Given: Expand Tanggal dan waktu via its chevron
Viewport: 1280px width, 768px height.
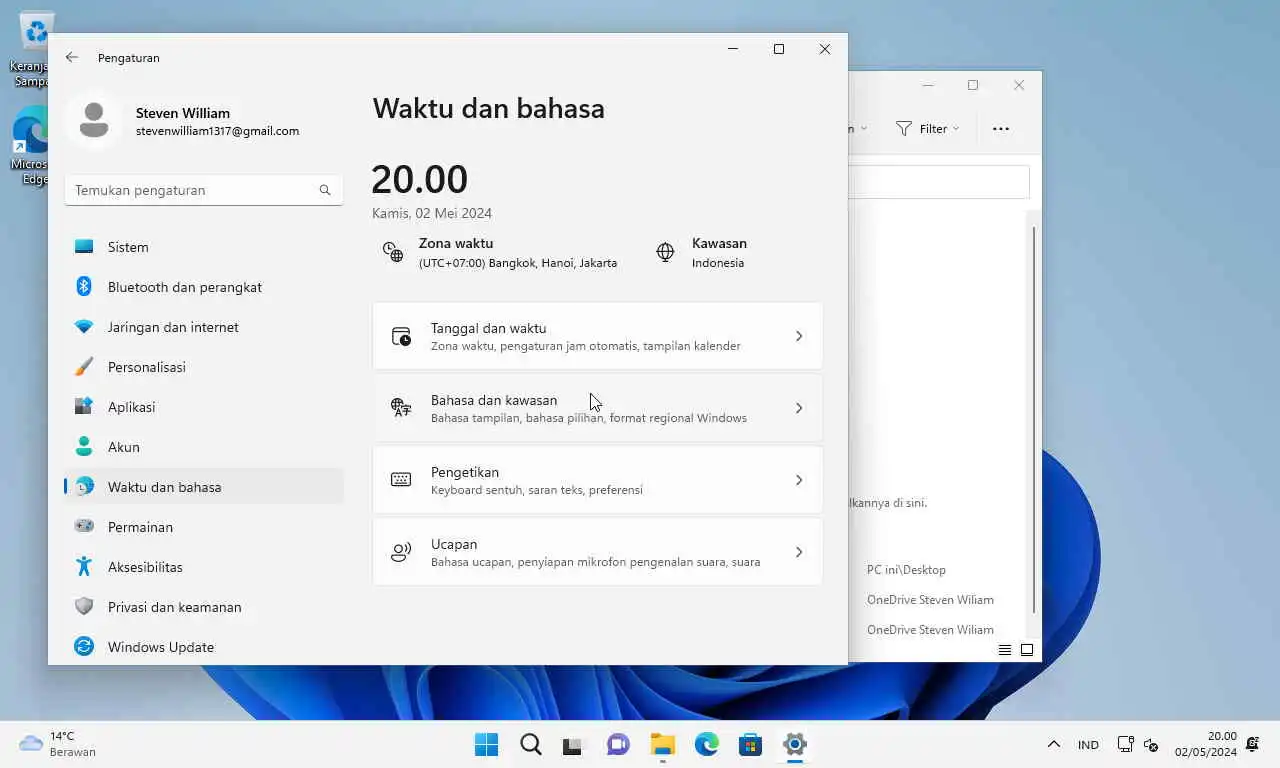Looking at the screenshot, I should click(798, 336).
